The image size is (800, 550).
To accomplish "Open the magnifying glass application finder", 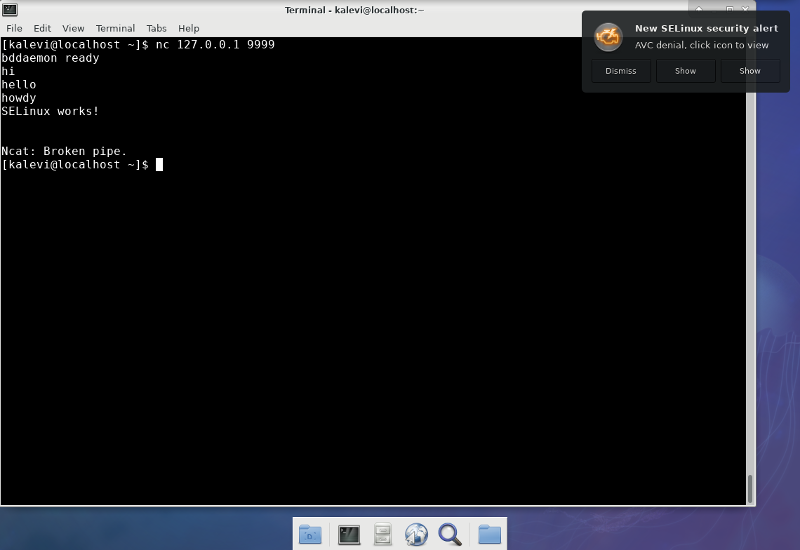I will pyautogui.click(x=450, y=534).
